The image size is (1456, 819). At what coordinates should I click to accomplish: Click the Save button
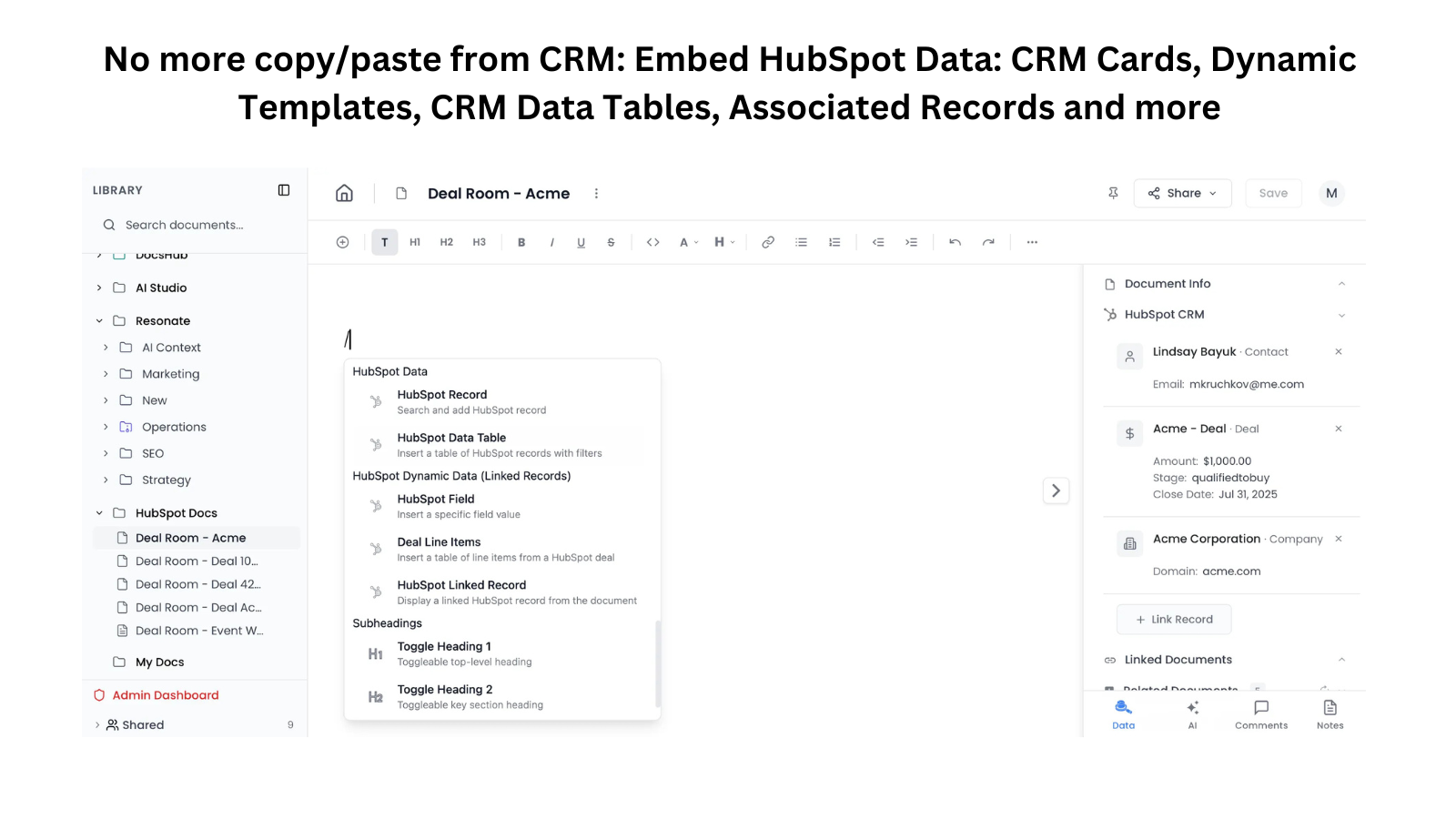(x=1273, y=193)
